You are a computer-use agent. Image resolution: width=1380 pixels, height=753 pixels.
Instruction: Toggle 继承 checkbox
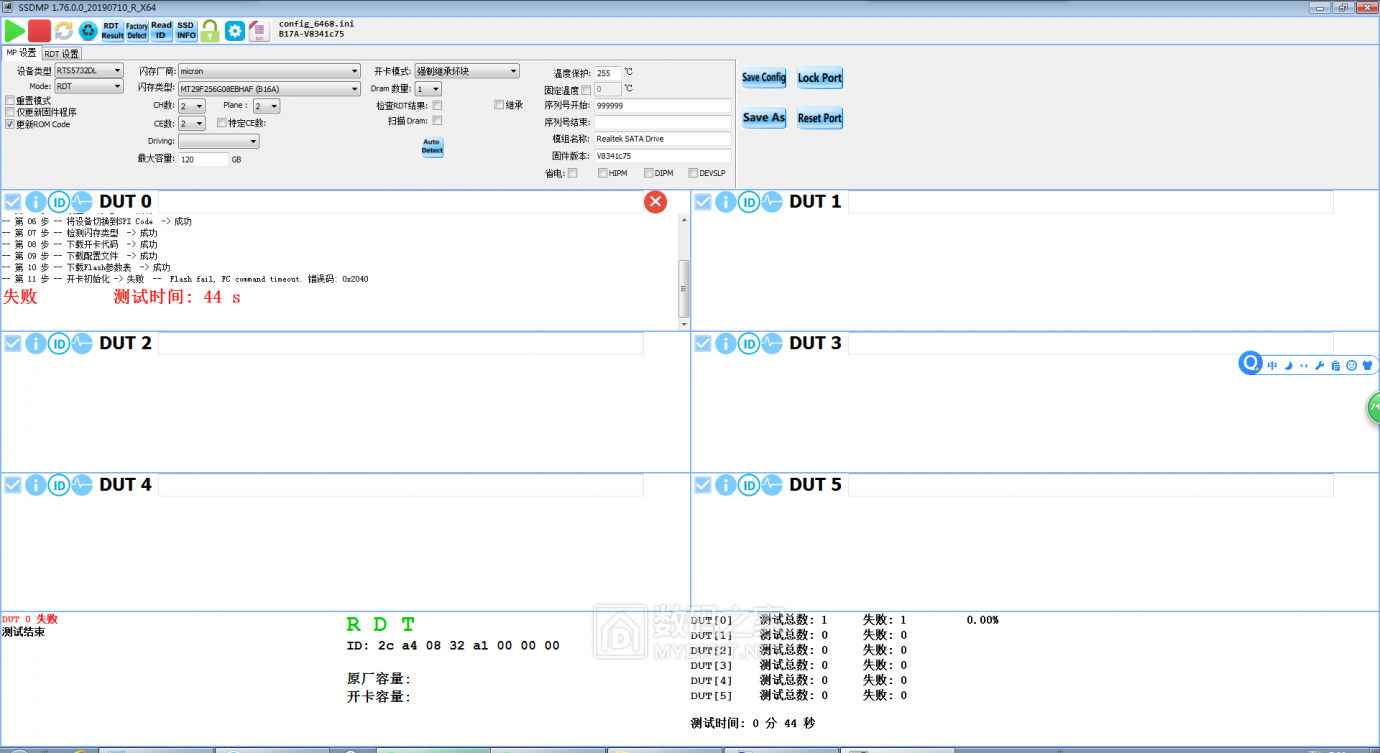499,105
